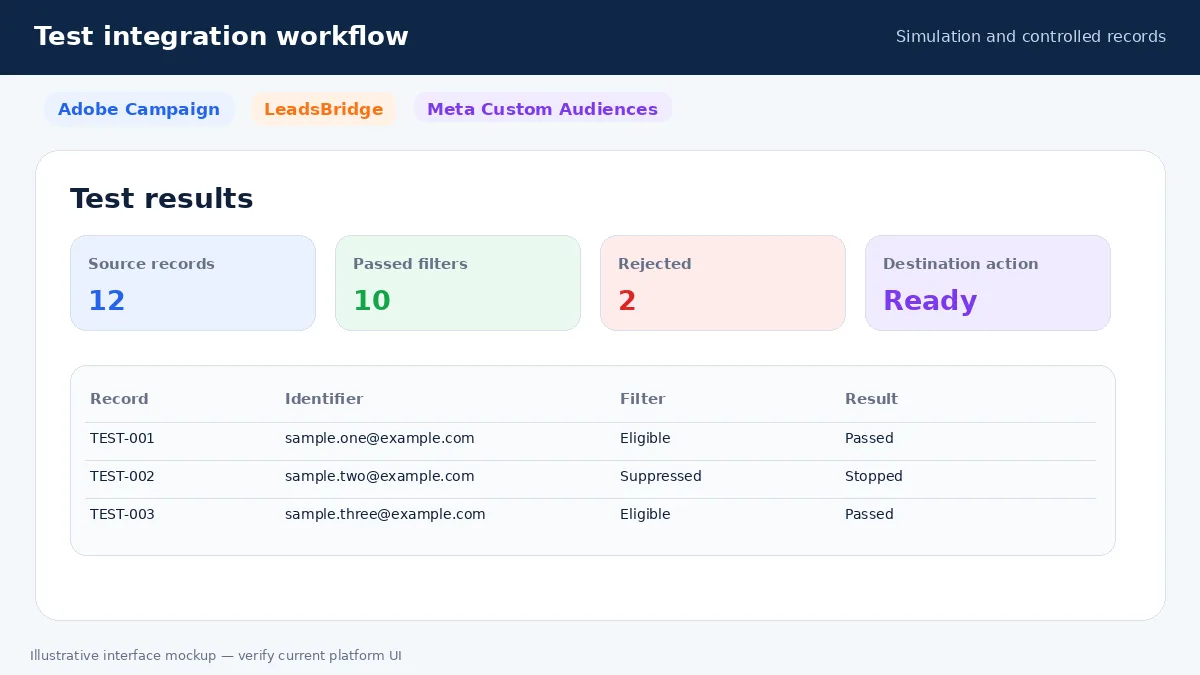This screenshot has height=675, width=1200.
Task: Open the Destination action card
Action: (x=988, y=283)
